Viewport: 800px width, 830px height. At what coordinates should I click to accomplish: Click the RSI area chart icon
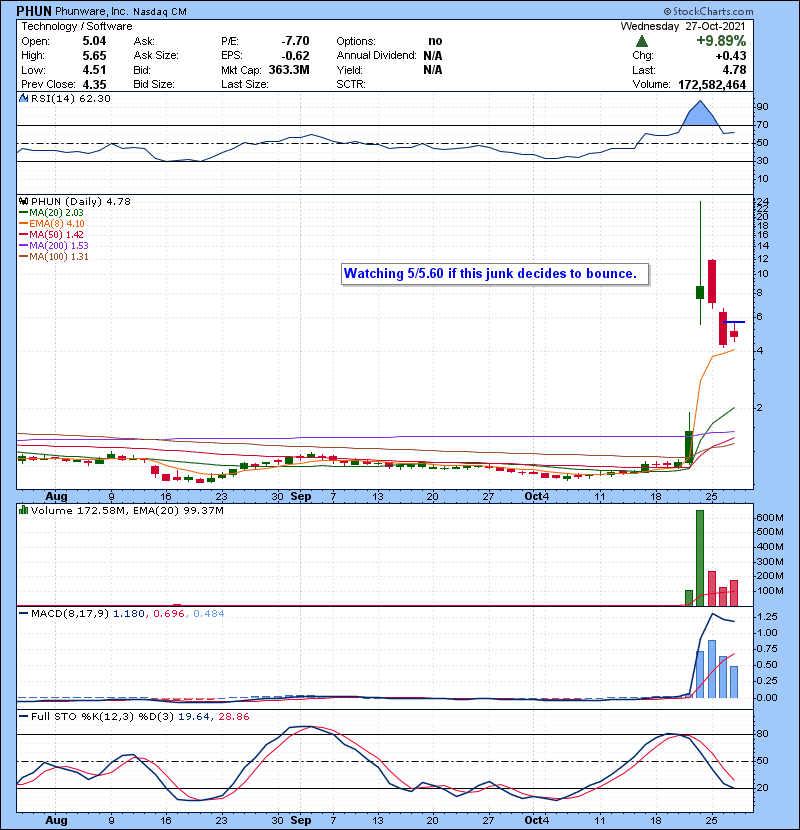tap(24, 98)
